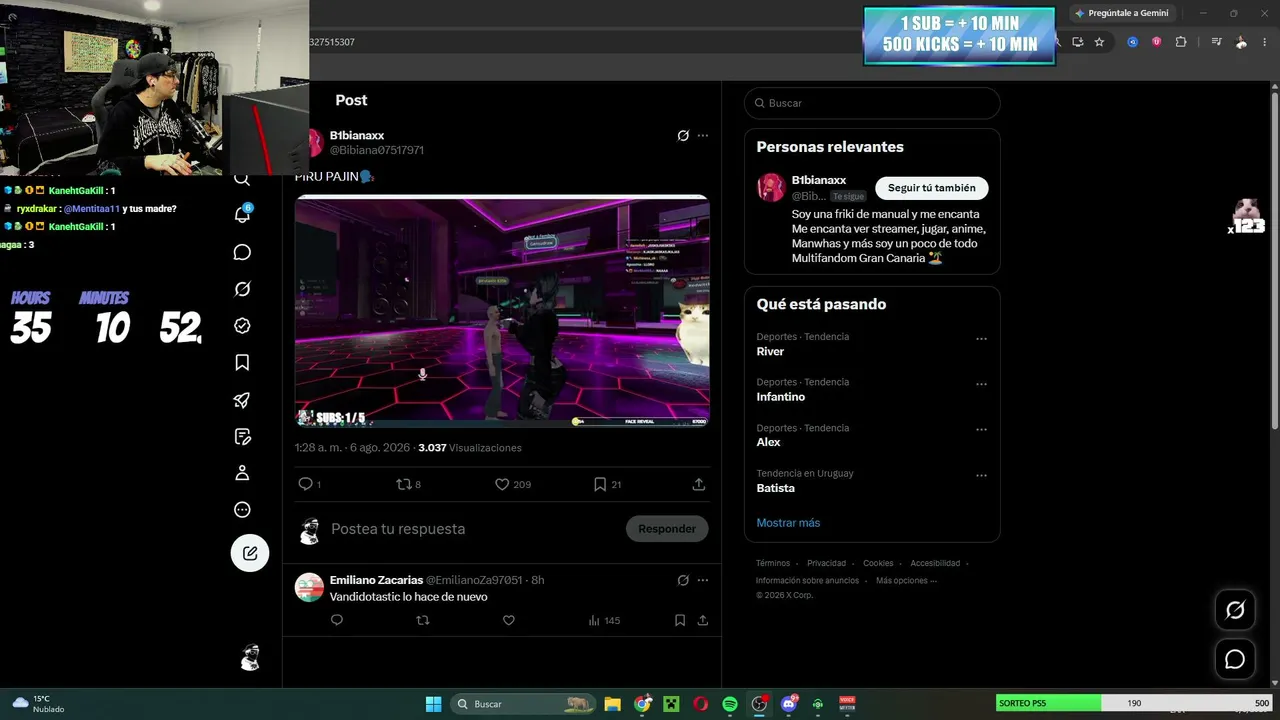Open the River trending topic

coord(770,351)
